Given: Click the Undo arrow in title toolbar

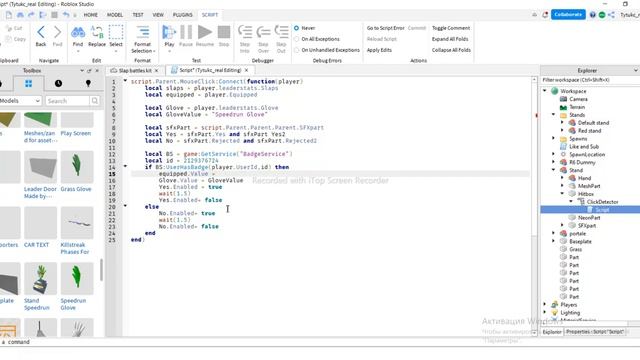Looking at the screenshot, I should pos(66,15).
